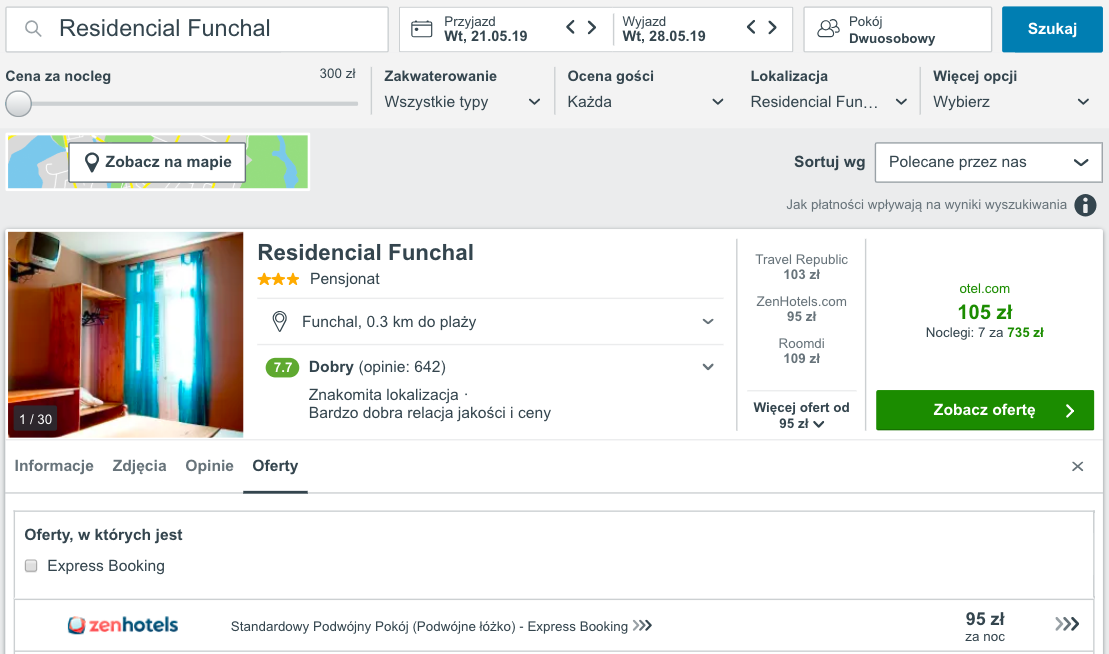Viewport: 1109px width, 654px height.
Task: Expand the Dobry reviews row
Action: click(x=490, y=367)
